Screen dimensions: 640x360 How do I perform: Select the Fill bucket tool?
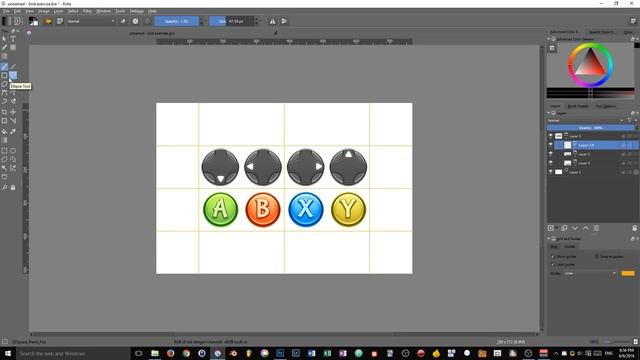(x=4, y=131)
